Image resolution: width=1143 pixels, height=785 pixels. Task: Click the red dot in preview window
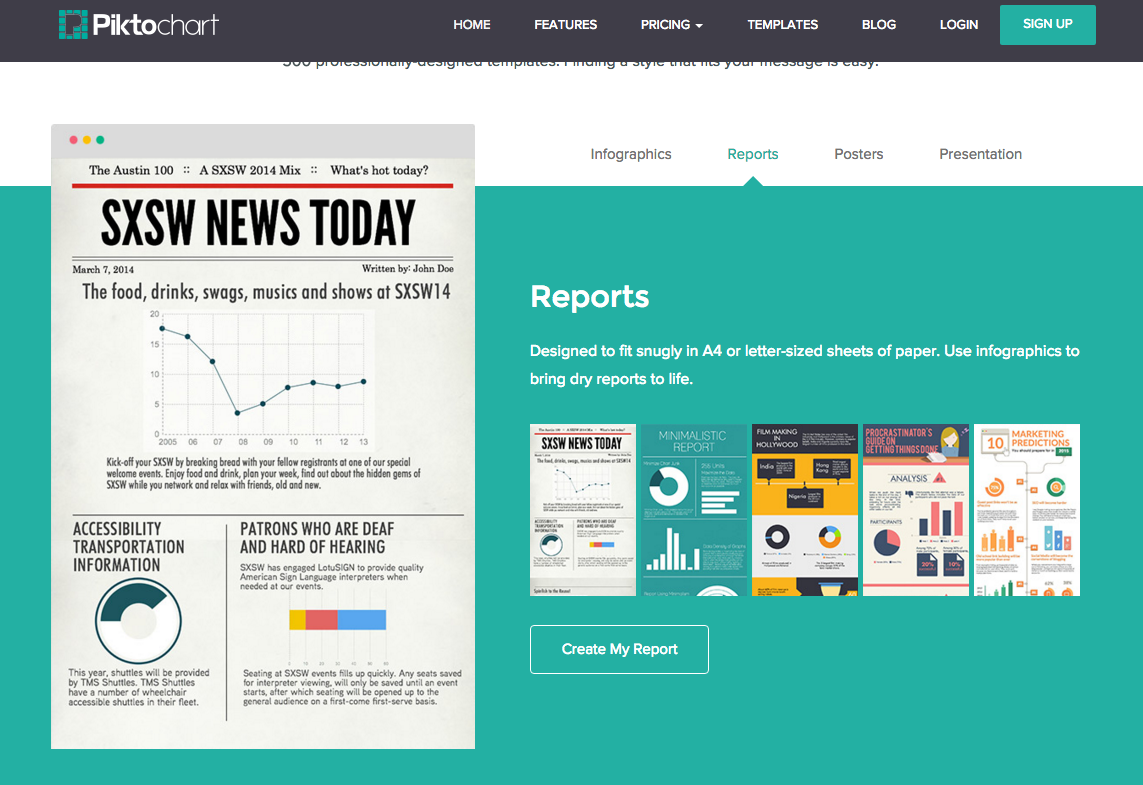point(74,140)
